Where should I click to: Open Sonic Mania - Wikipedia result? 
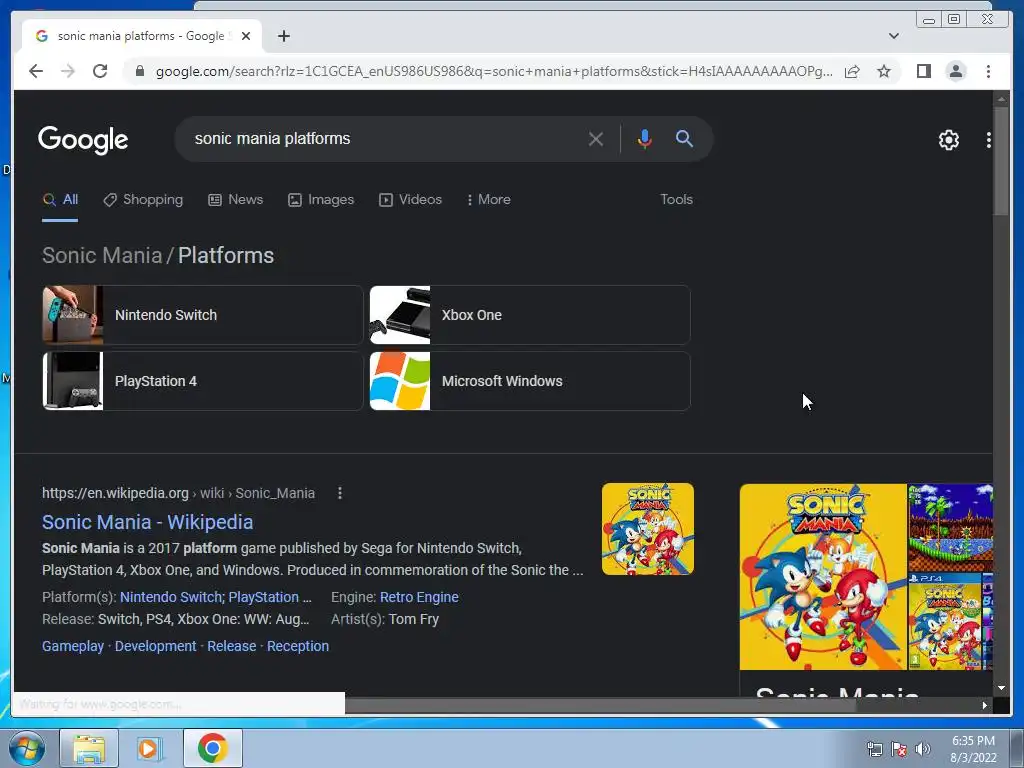pos(148,522)
